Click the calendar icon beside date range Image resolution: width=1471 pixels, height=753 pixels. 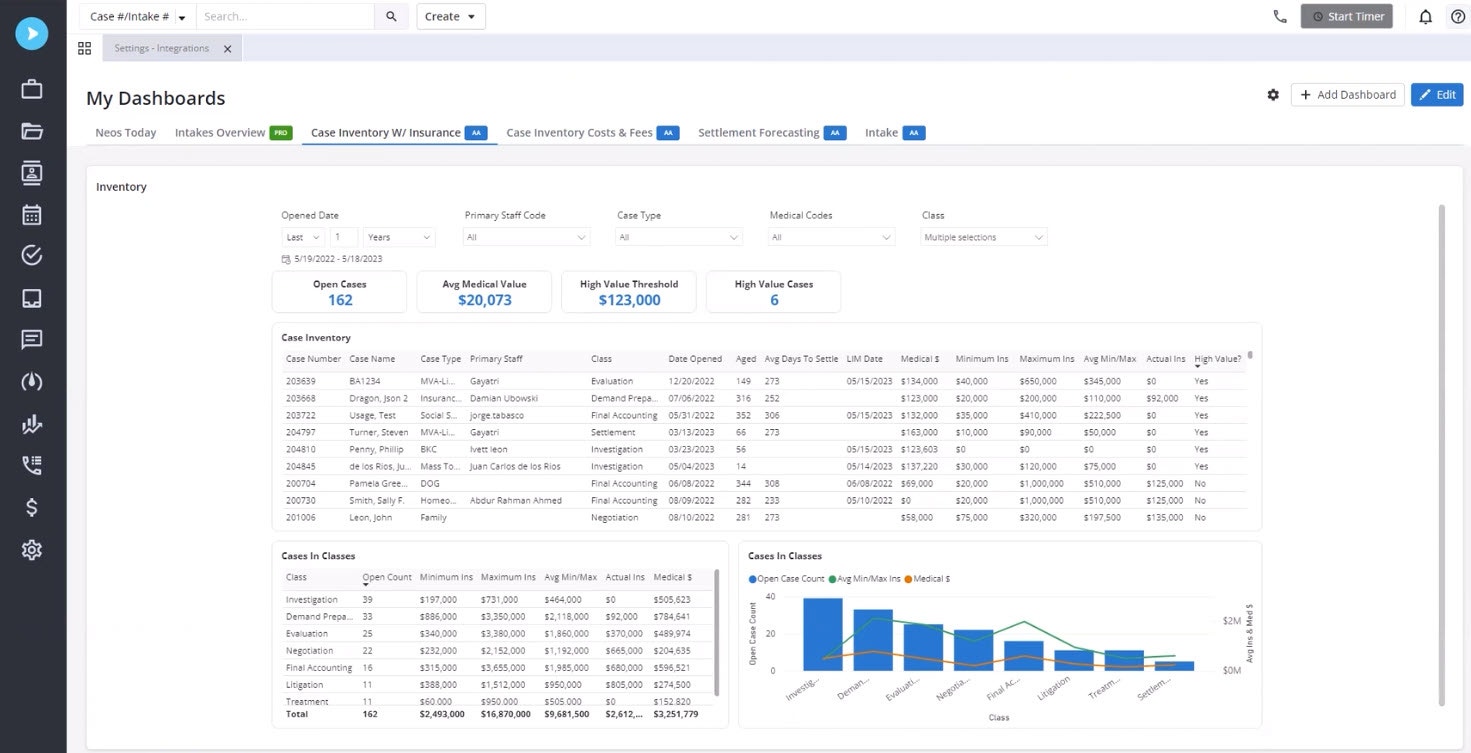(x=286, y=259)
